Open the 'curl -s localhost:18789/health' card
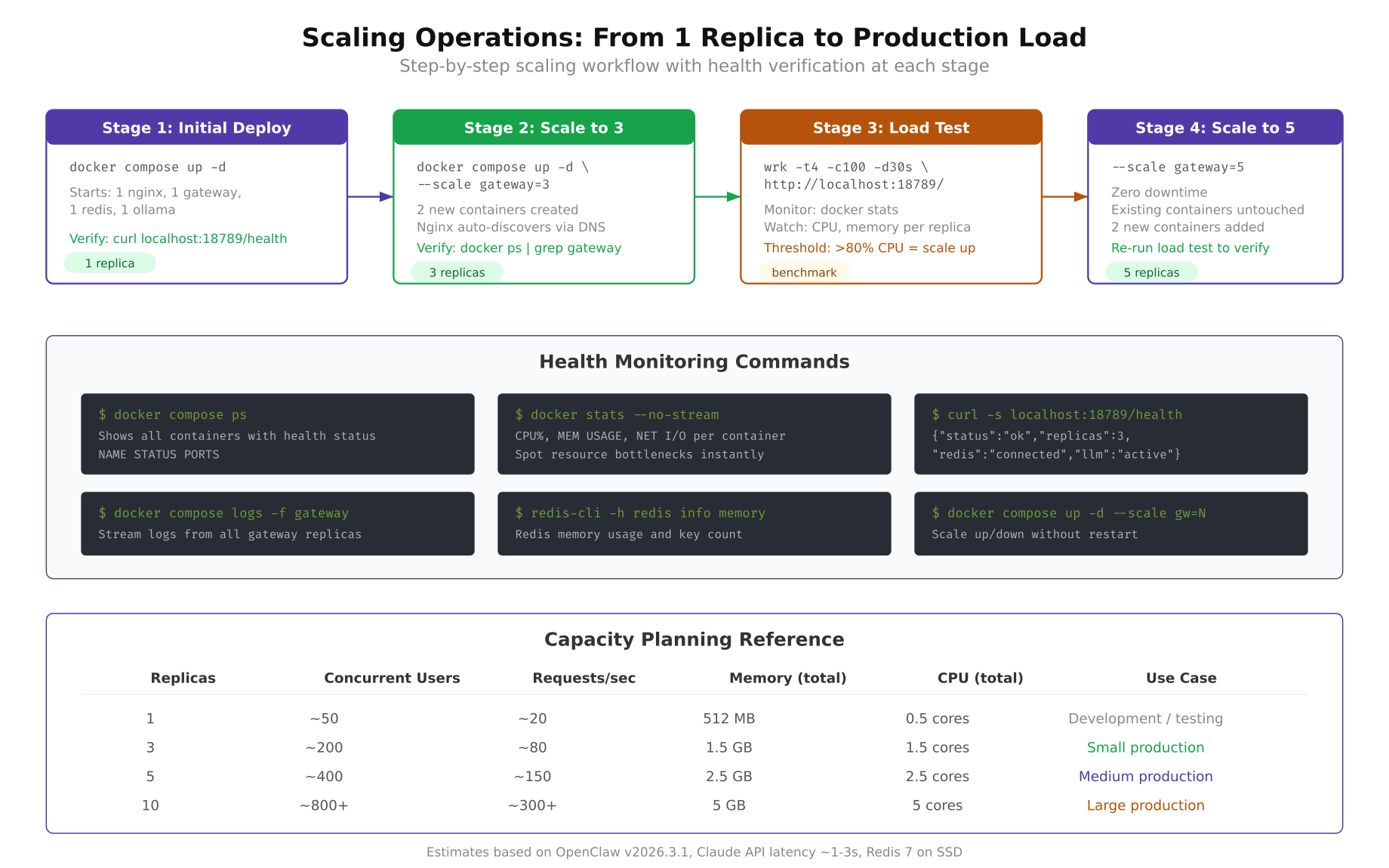1389x868 pixels. click(1110, 434)
